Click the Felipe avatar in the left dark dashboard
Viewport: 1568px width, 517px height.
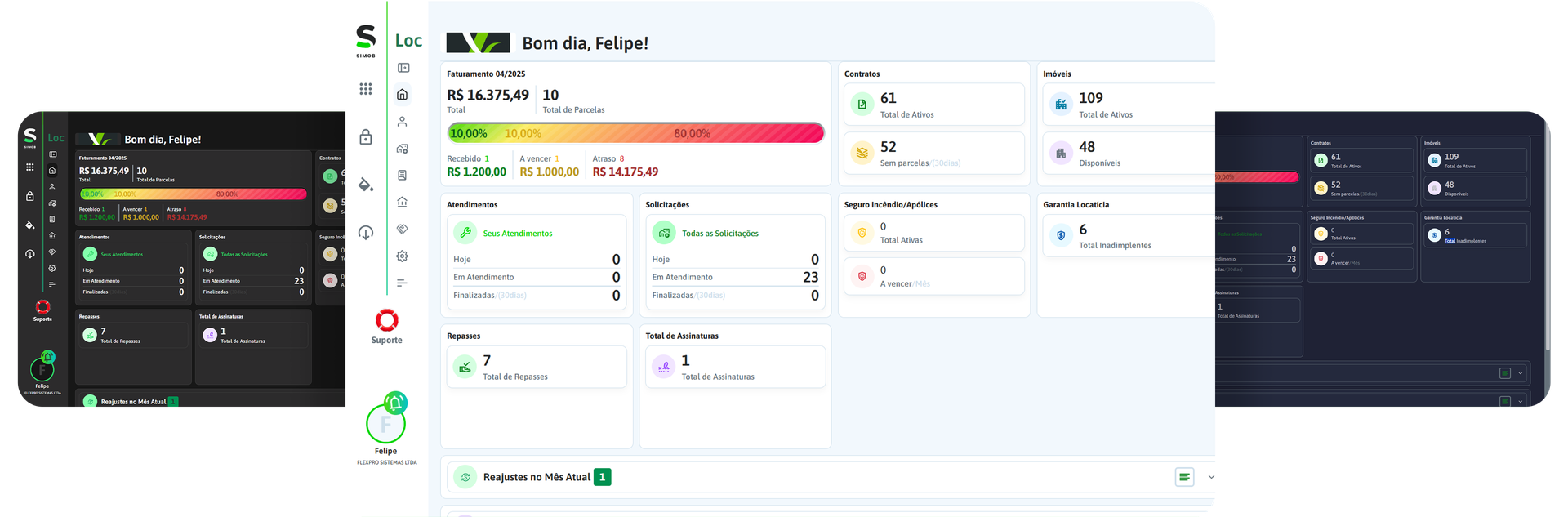[42, 371]
